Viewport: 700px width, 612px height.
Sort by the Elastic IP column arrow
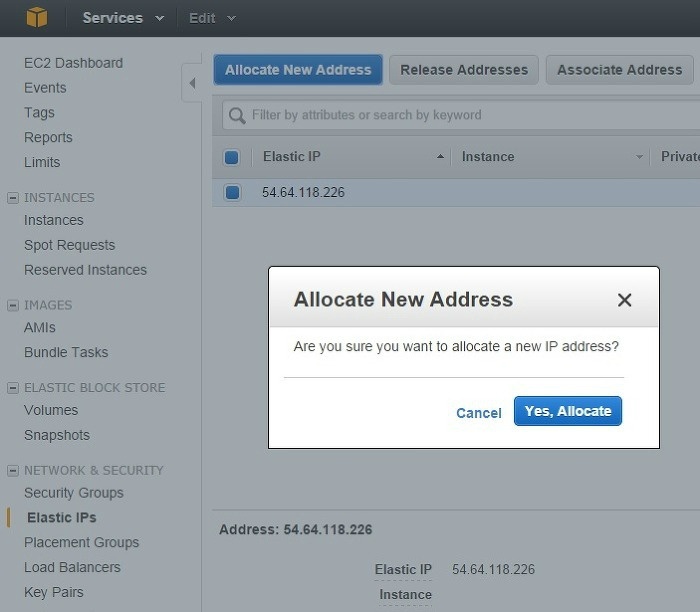tap(440, 157)
